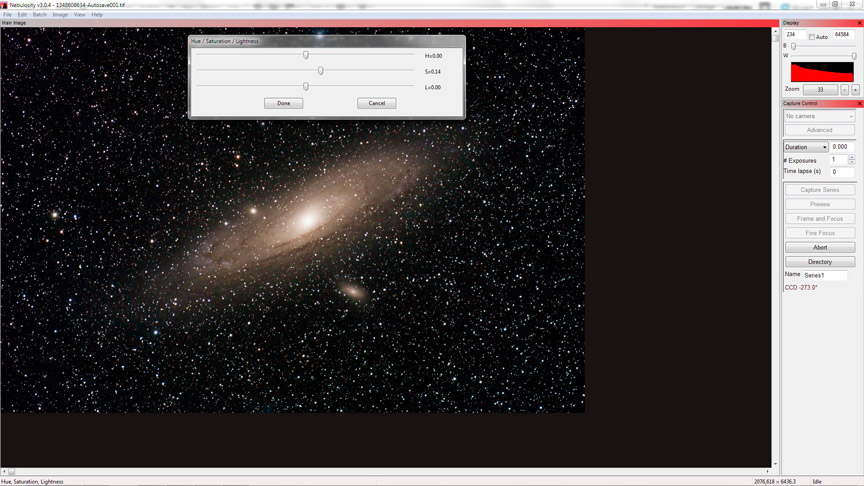Expand the Duration dropdown
This screenshot has width=864, height=486.
click(x=805, y=147)
